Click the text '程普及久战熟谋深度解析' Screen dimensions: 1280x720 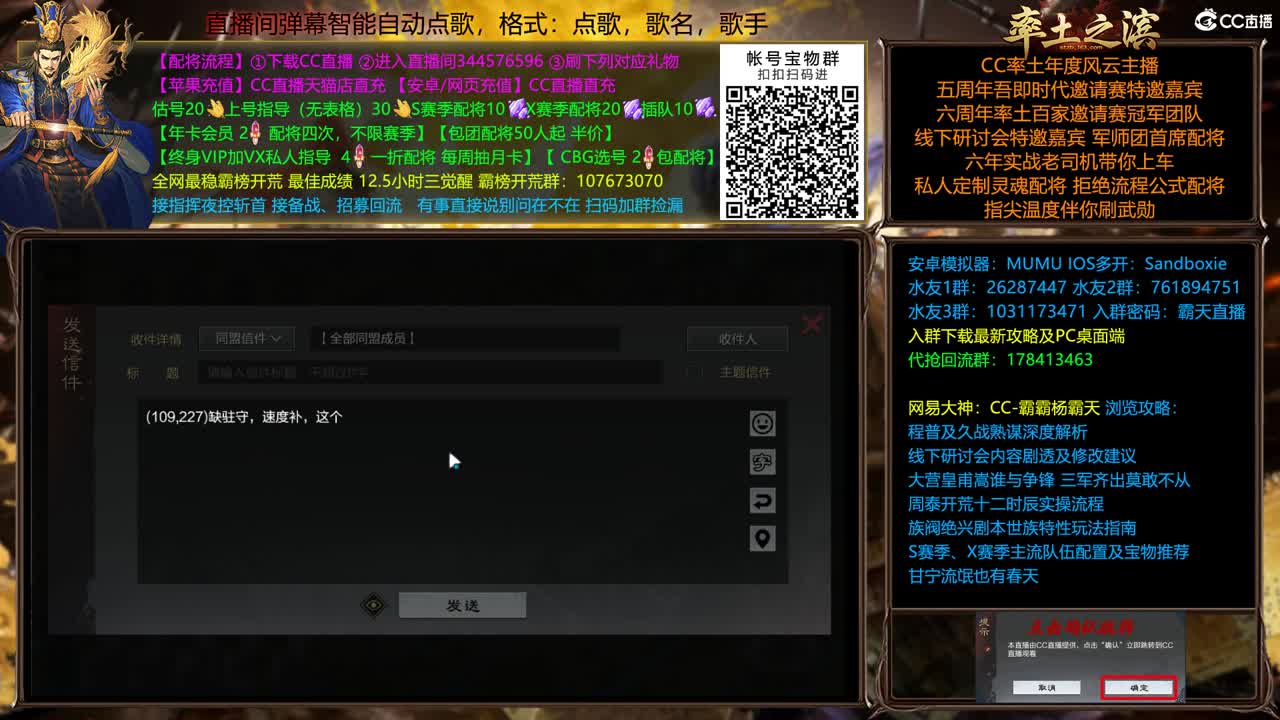pos(997,432)
